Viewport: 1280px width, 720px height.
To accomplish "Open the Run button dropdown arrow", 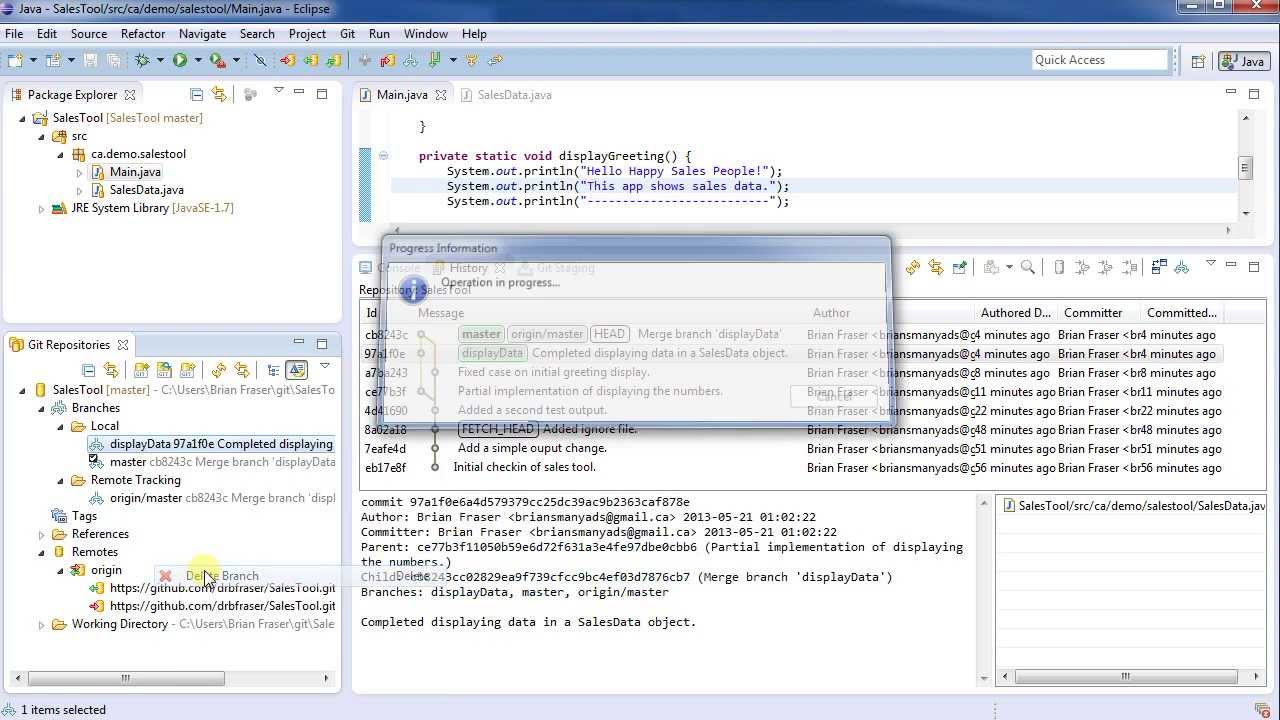I will 197,60.
